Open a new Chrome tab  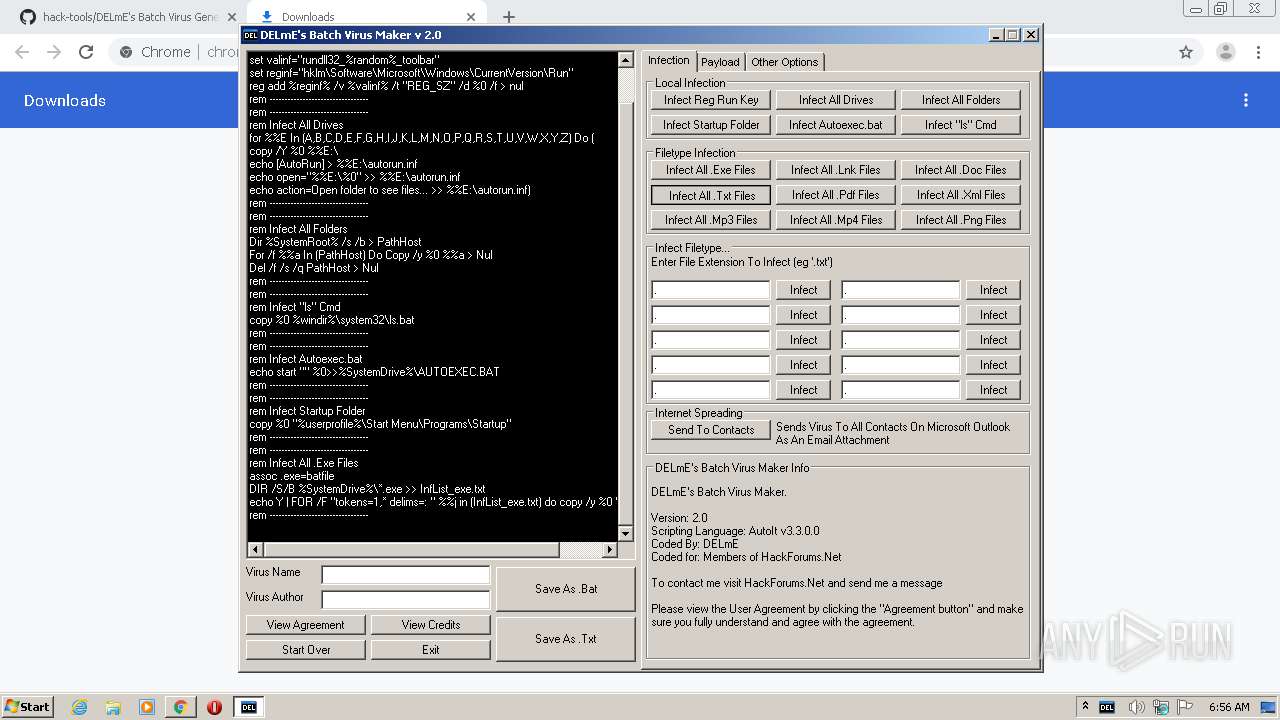click(x=508, y=16)
